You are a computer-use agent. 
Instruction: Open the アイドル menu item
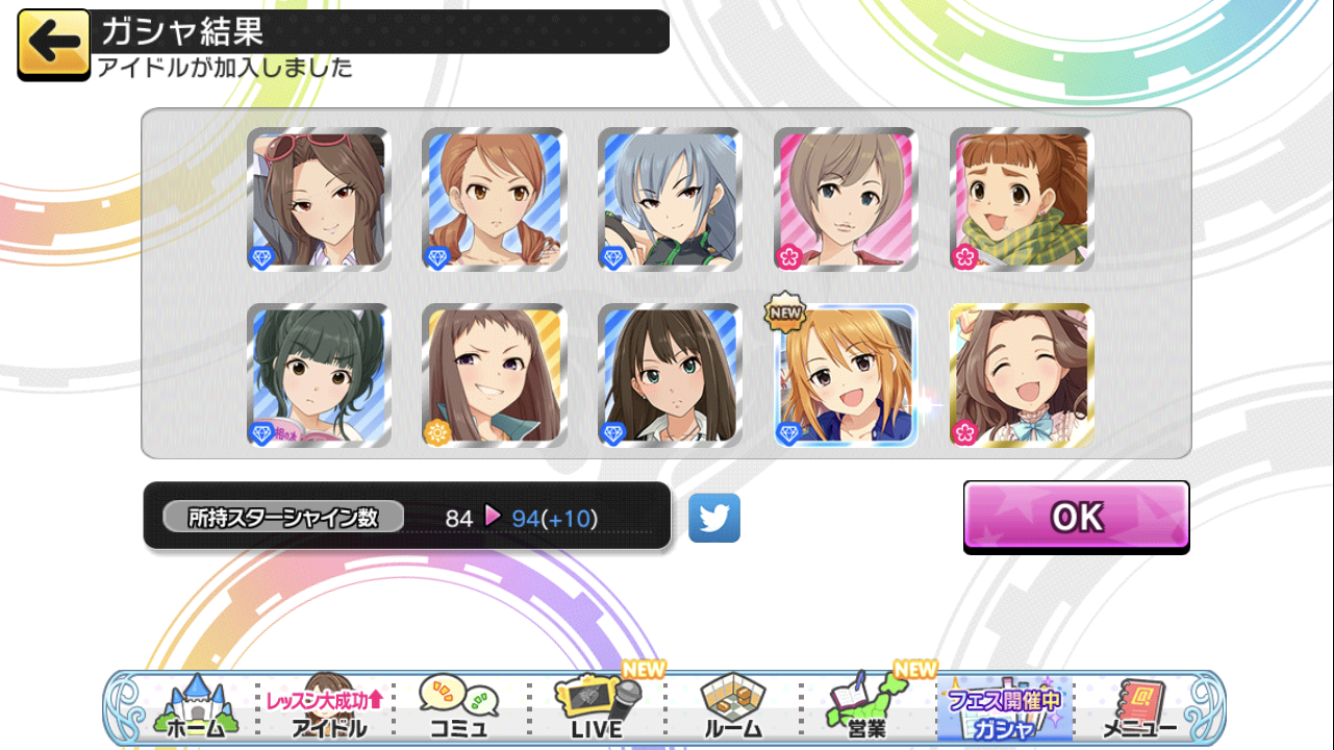click(327, 709)
